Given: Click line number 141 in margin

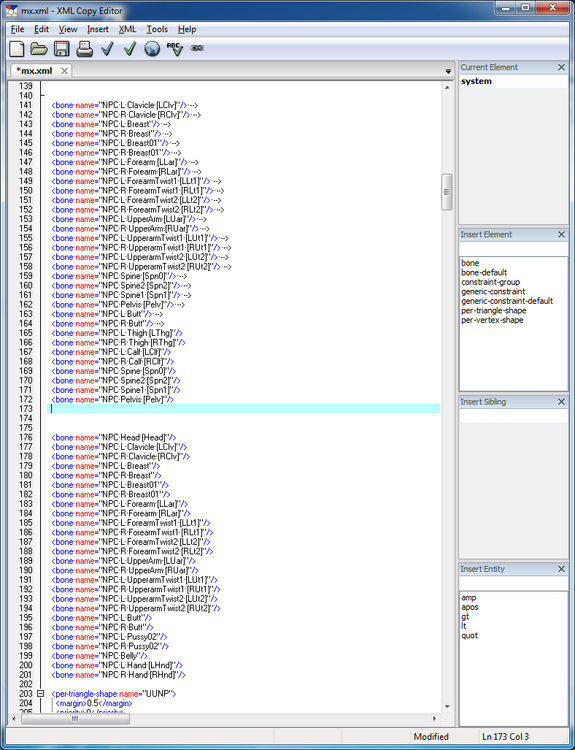Looking at the screenshot, I should 25,105.
